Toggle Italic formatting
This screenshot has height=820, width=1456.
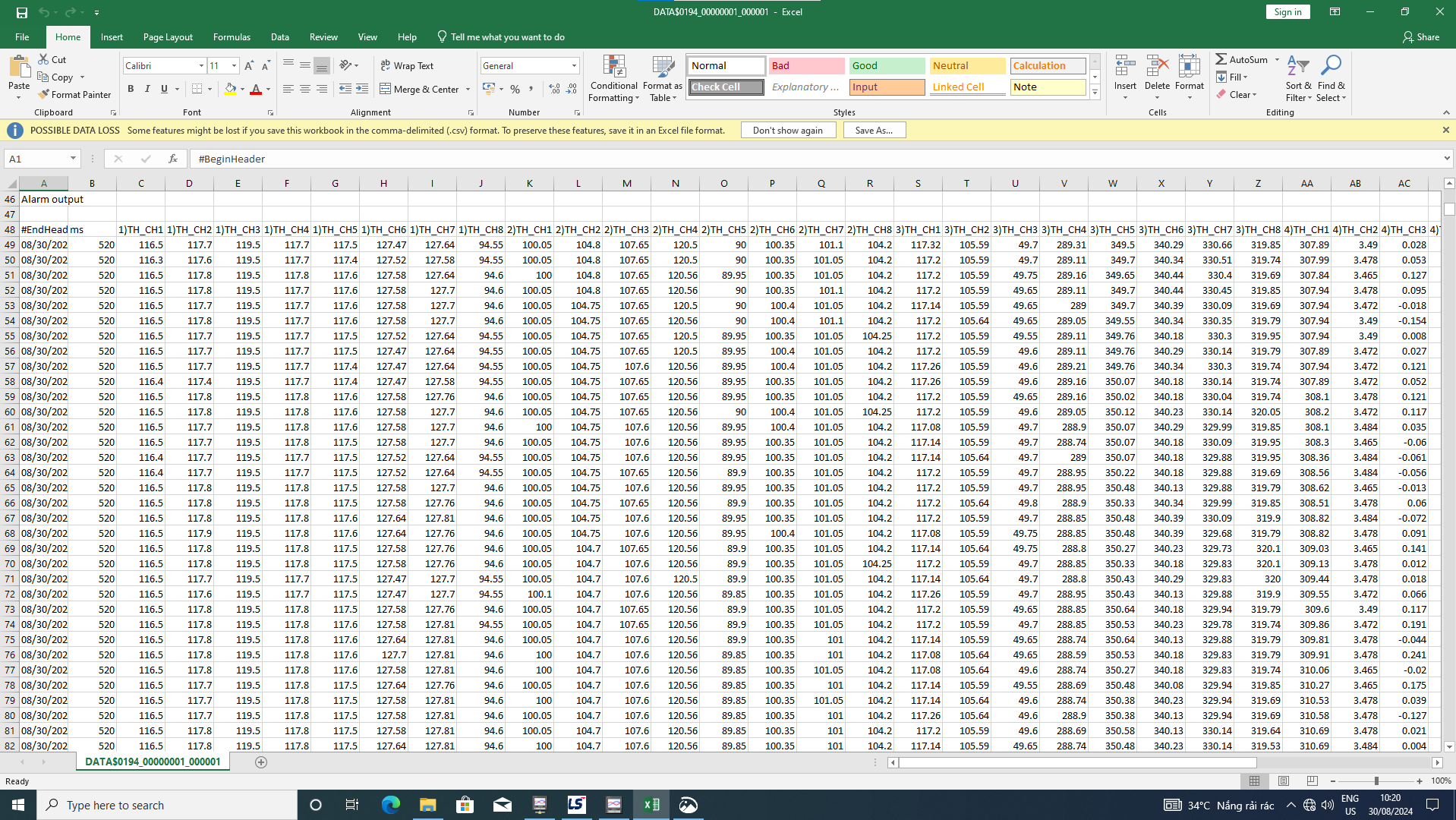[147, 89]
